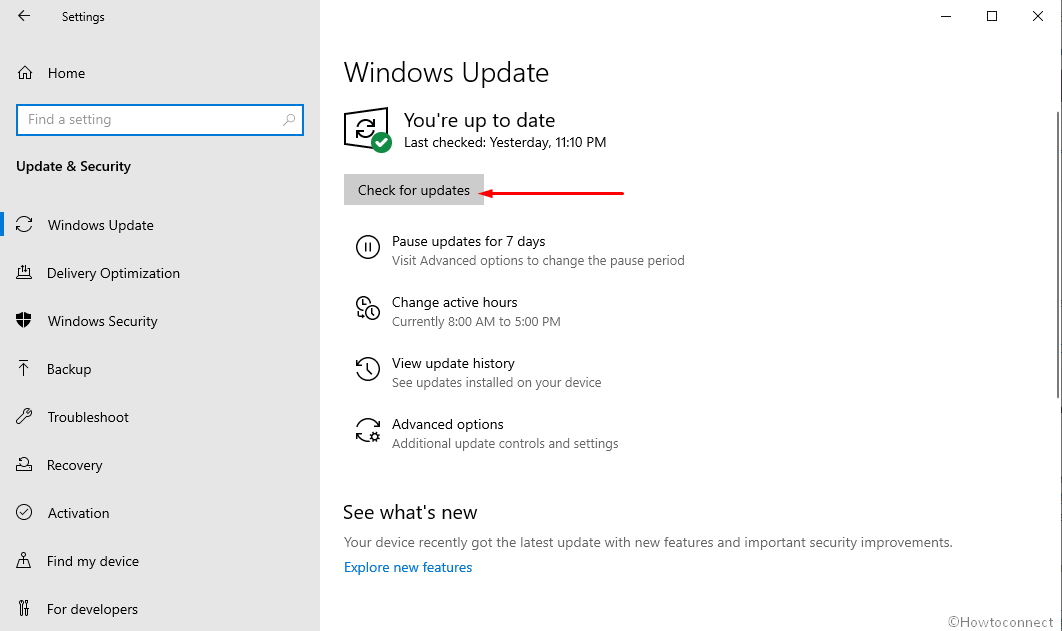Screen dimensions: 1062x631
Task: Click the vertical scrollbar of the update page
Action: tap(1058, 254)
